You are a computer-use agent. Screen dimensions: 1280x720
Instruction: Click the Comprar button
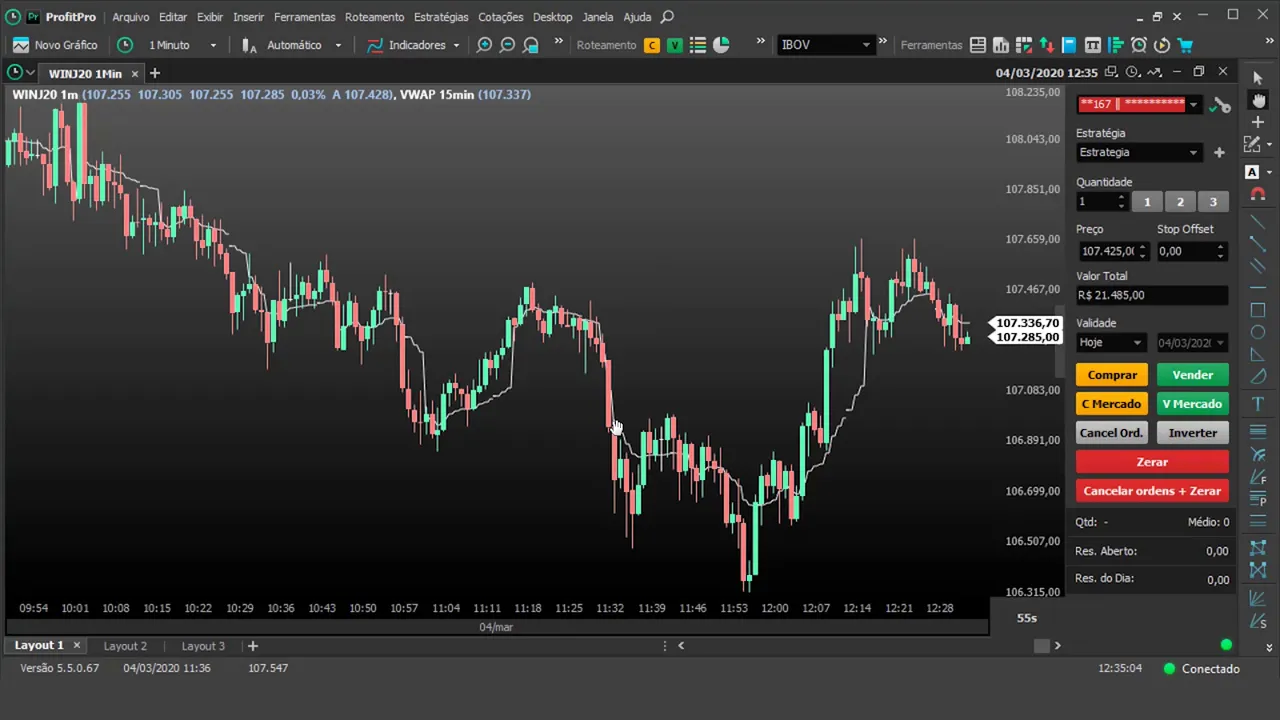coord(1112,375)
